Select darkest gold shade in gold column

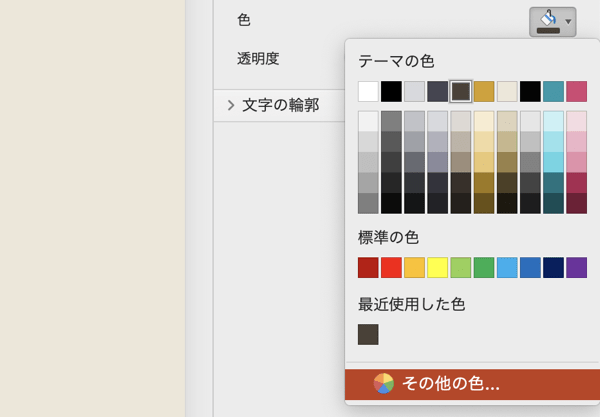[484, 203]
